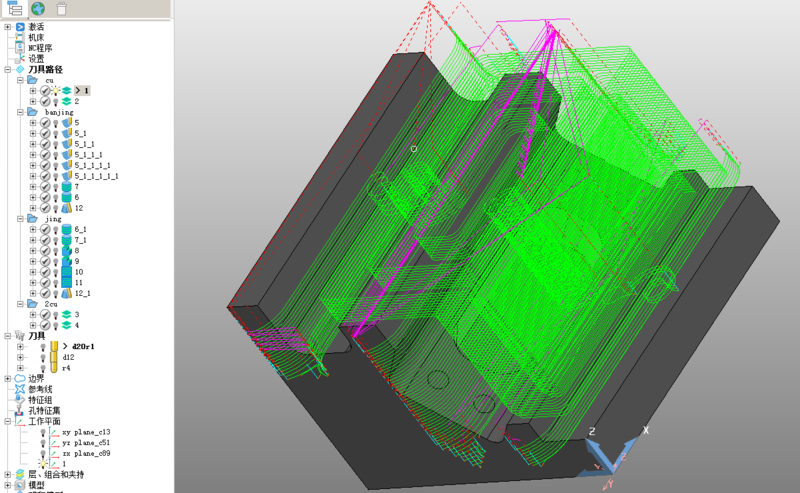Click the d20r1 yellow tool icon
This screenshot has height=493, width=800.
point(54,347)
